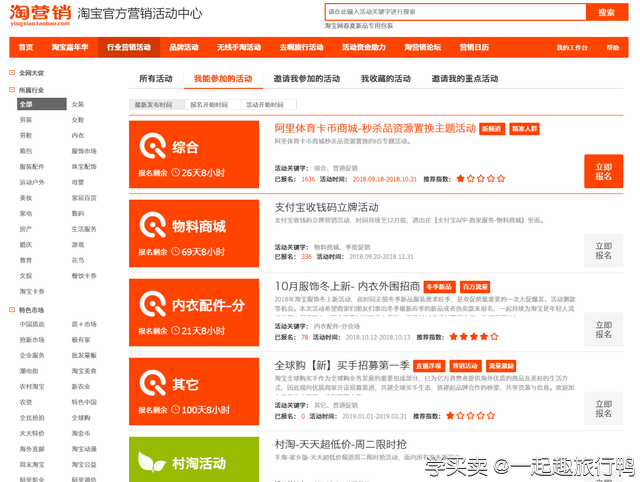This screenshot has height=482, width=640.
Task: Click the 新频道 tag badge
Action: (492, 129)
